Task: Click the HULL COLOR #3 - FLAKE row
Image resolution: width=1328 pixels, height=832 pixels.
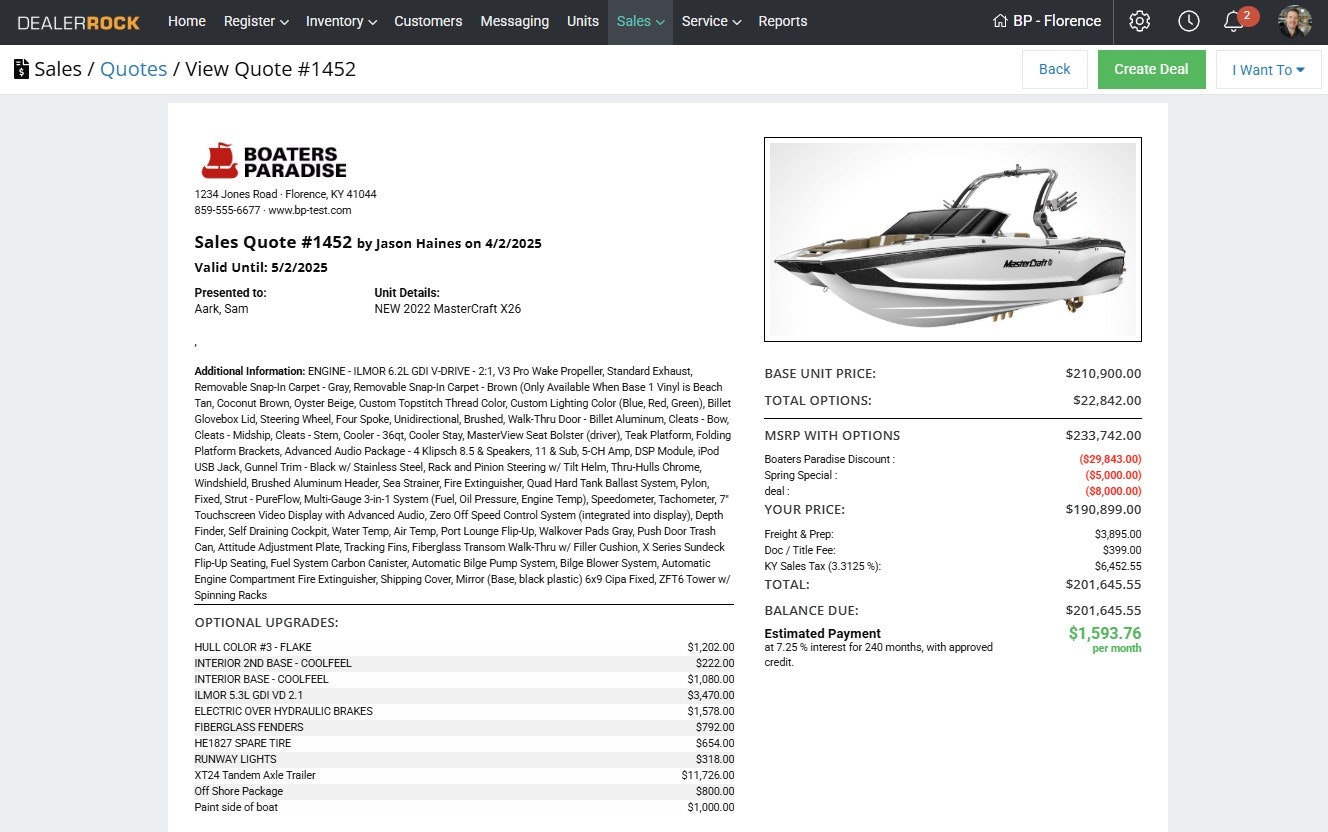Action: tap(464, 647)
